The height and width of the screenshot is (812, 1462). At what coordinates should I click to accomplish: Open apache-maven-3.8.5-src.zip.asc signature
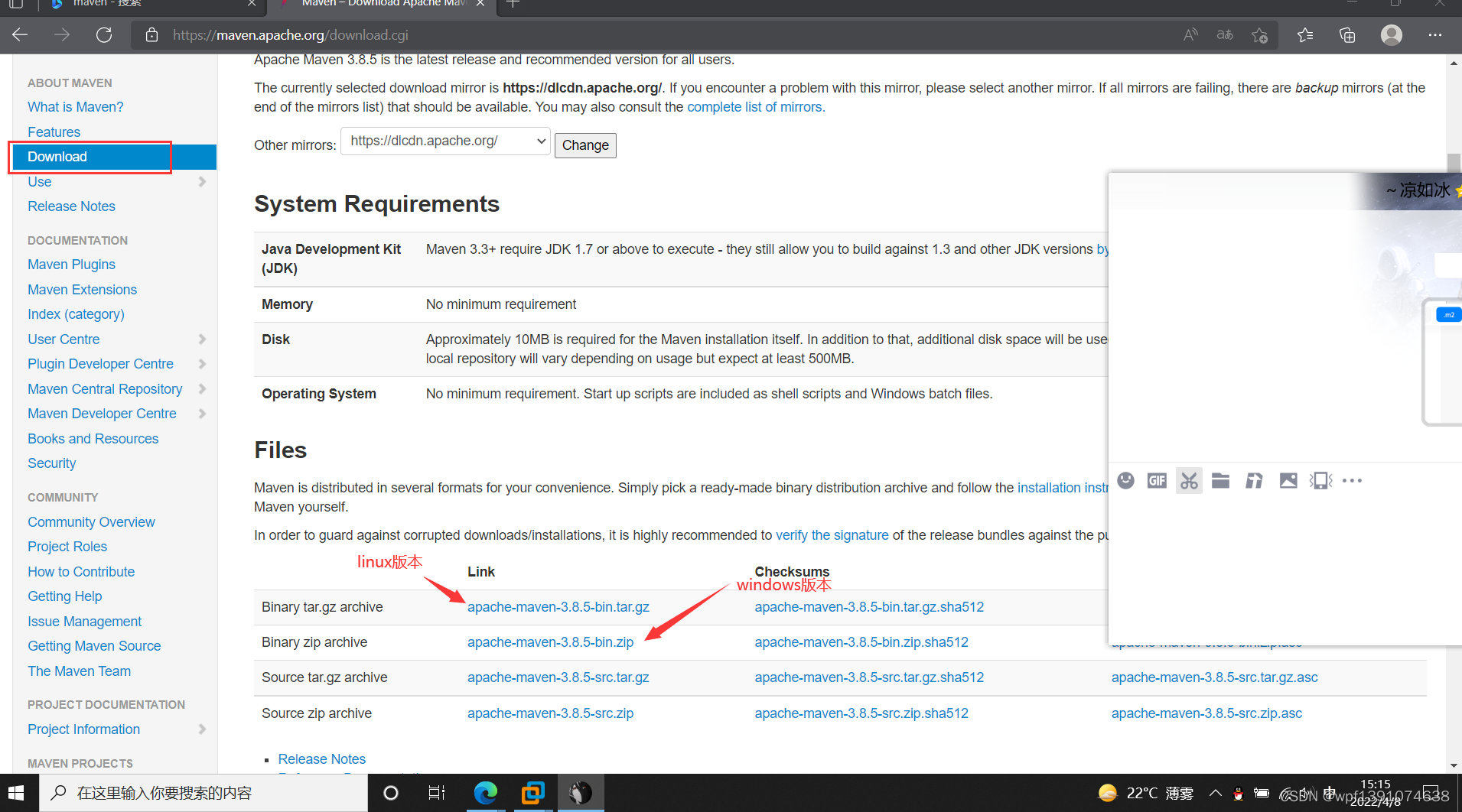(x=1206, y=713)
